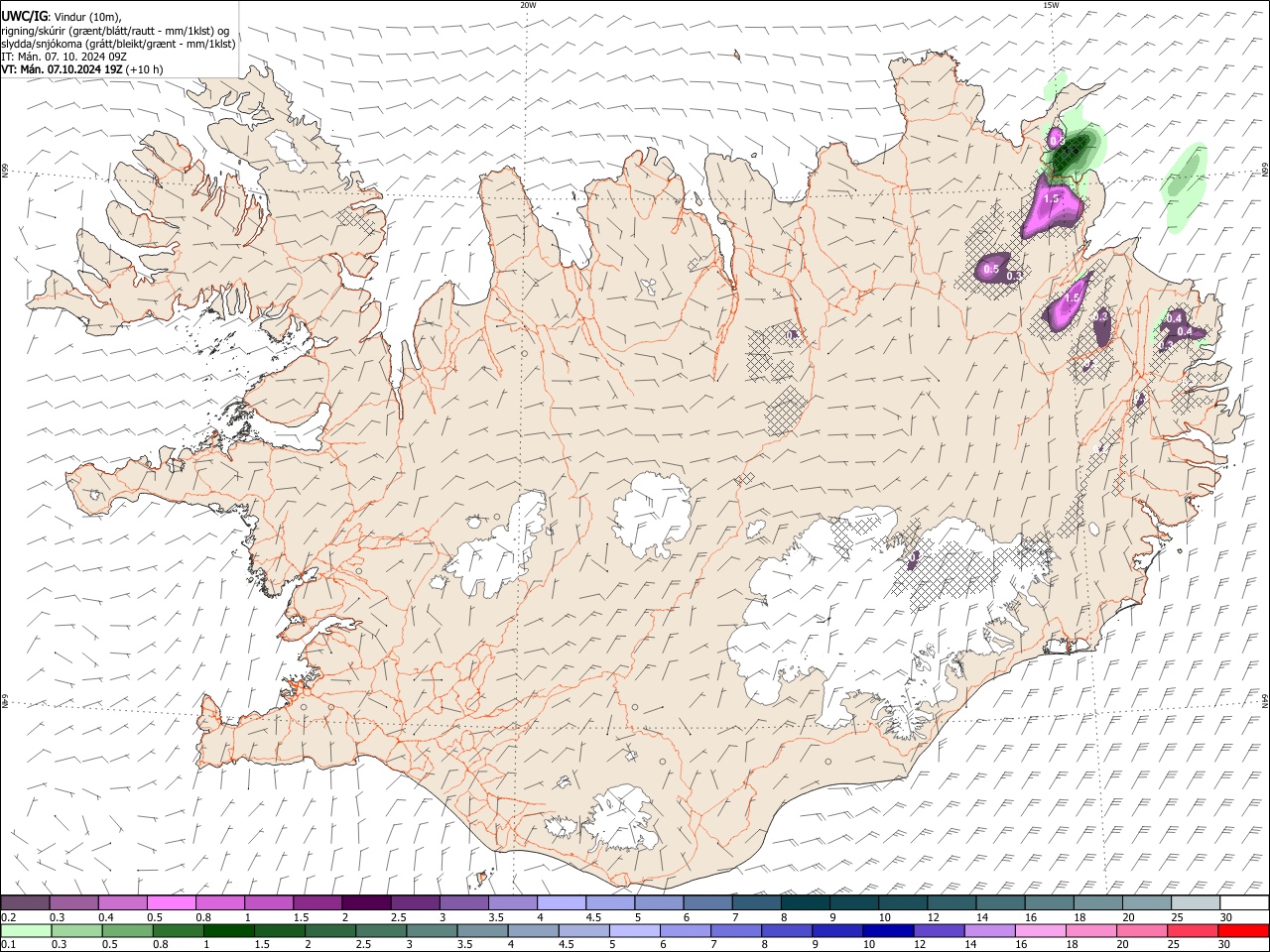Click the 1.5 label on the large northern magenta patch

tap(1052, 198)
